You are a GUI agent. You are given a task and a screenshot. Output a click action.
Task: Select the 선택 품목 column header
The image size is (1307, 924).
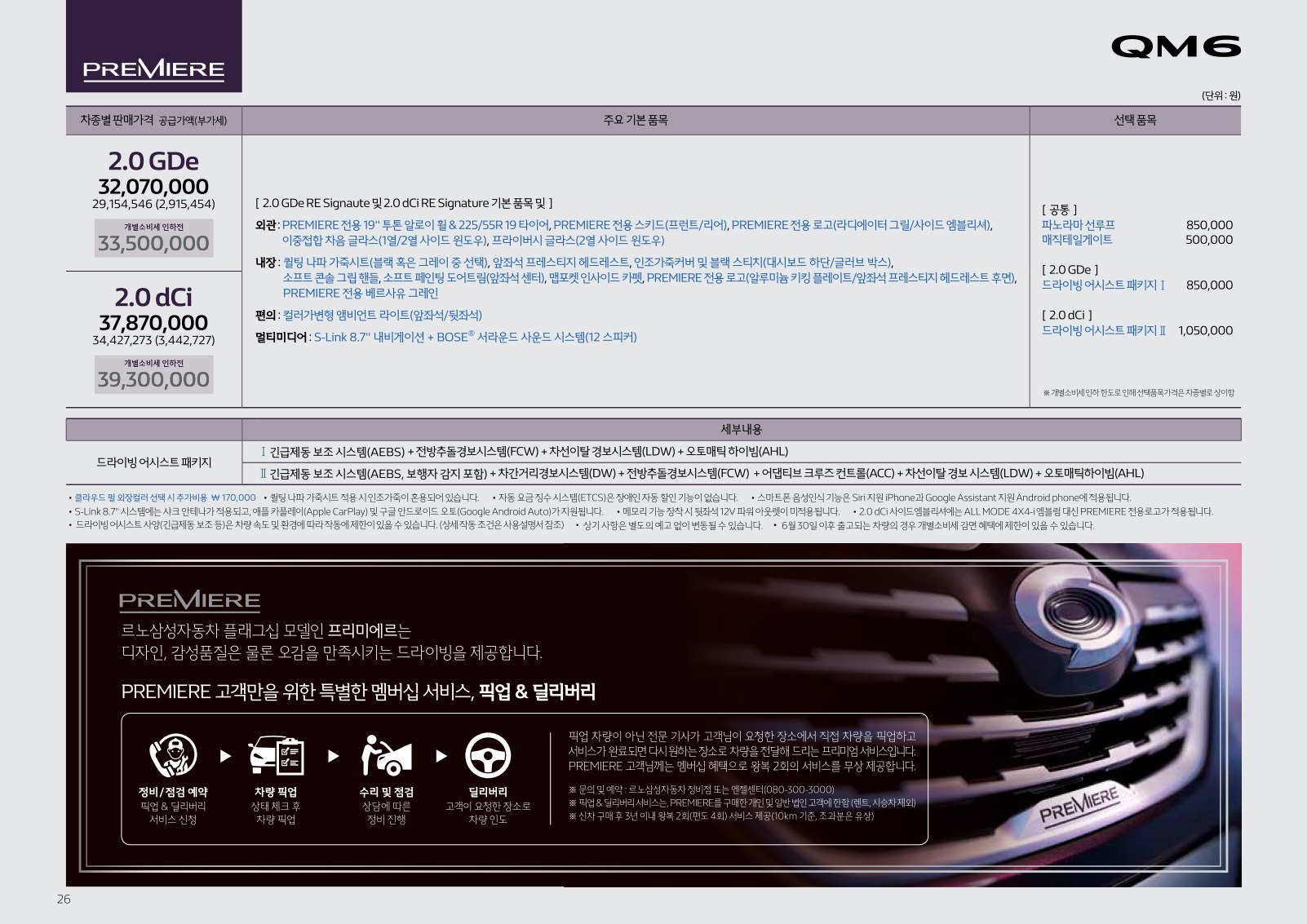pos(1135,120)
